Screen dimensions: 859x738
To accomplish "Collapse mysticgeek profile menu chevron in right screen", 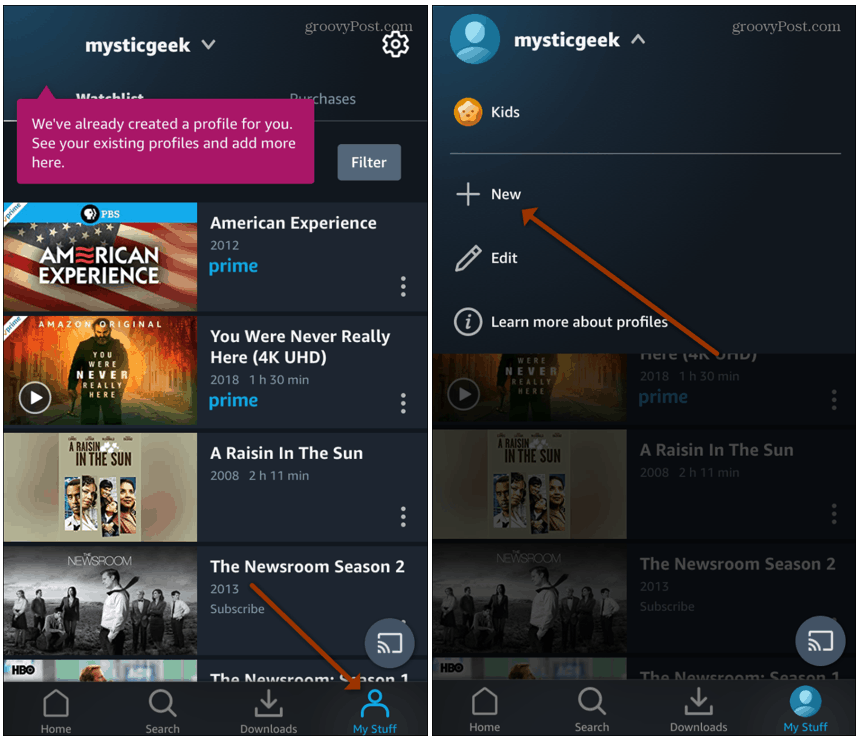I will pos(638,39).
